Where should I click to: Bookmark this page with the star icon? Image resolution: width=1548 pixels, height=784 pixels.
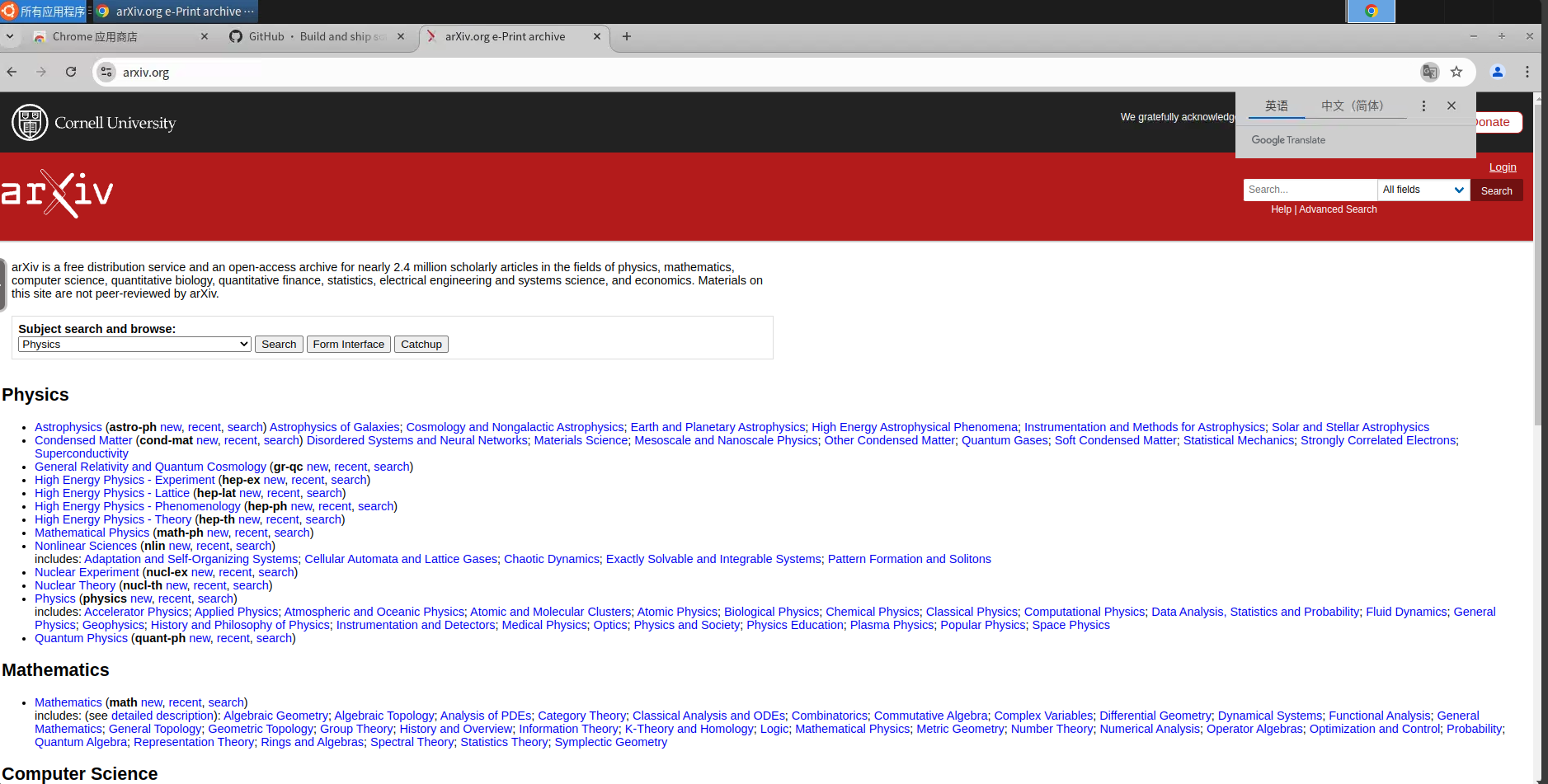[x=1456, y=72]
